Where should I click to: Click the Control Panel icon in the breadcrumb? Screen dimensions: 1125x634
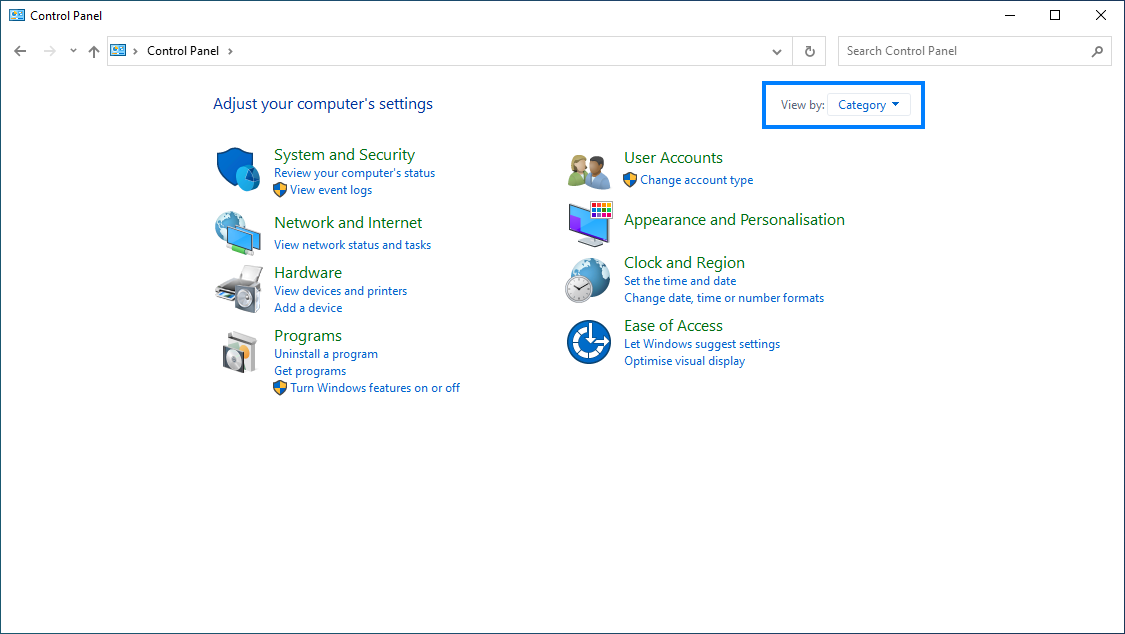click(118, 50)
